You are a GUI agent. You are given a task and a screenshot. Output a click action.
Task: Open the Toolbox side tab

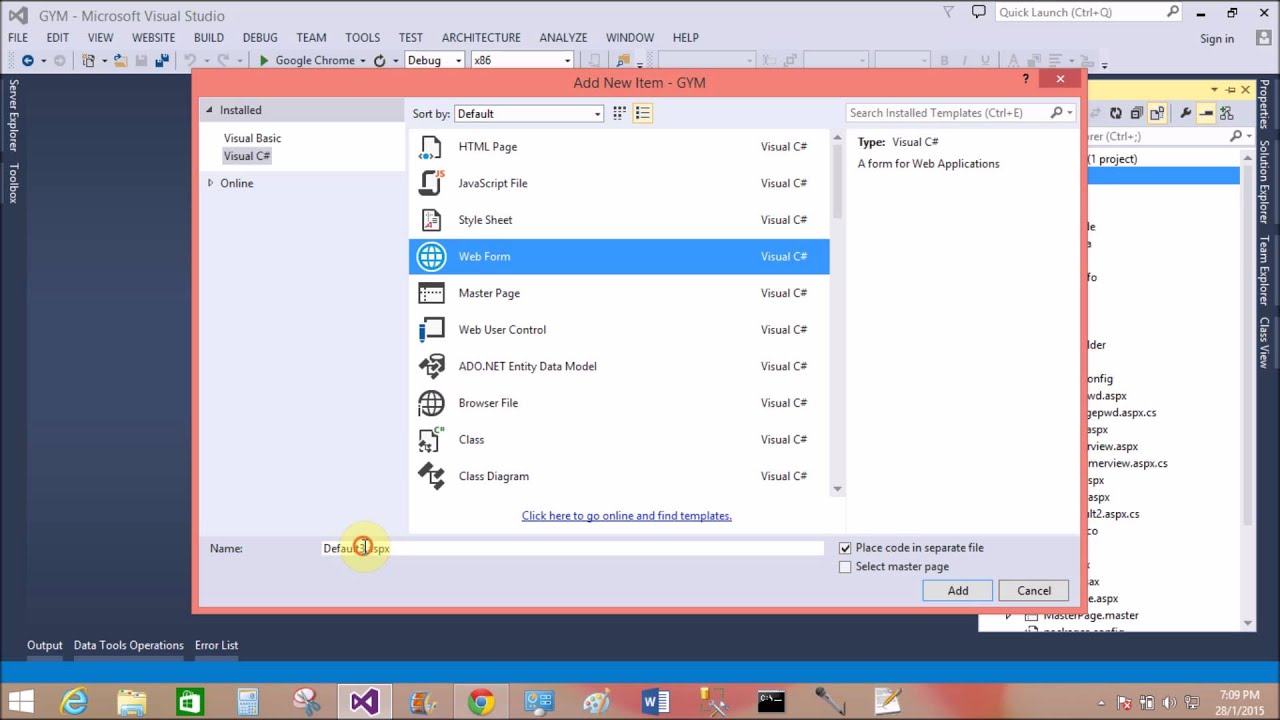(13, 183)
